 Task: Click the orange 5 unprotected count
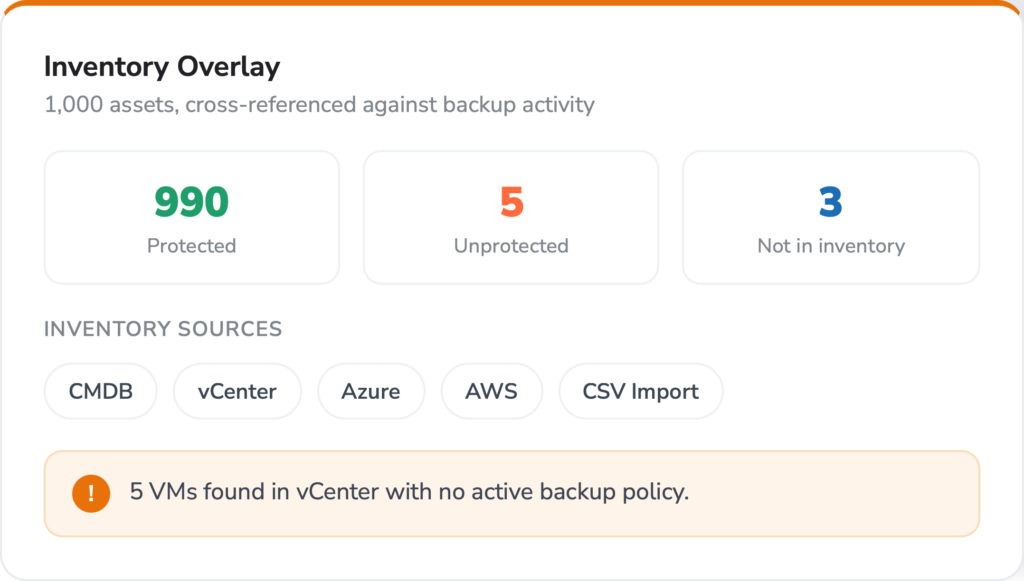pos(512,202)
